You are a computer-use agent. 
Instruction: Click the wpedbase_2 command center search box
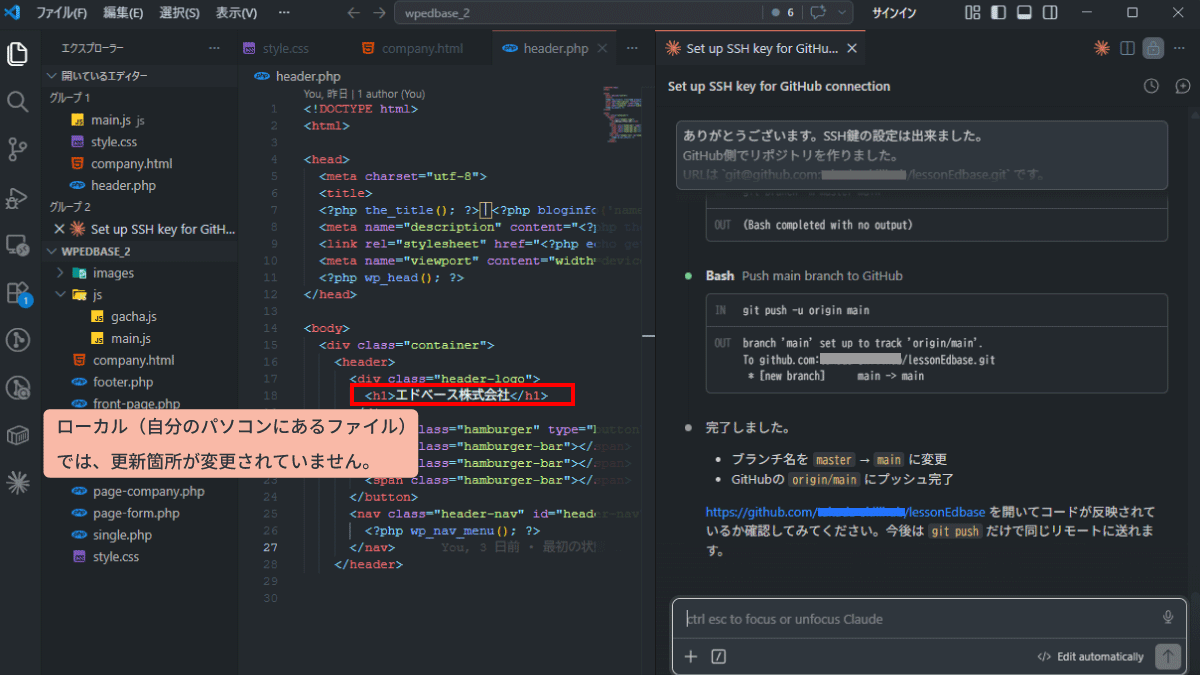click(x=577, y=13)
